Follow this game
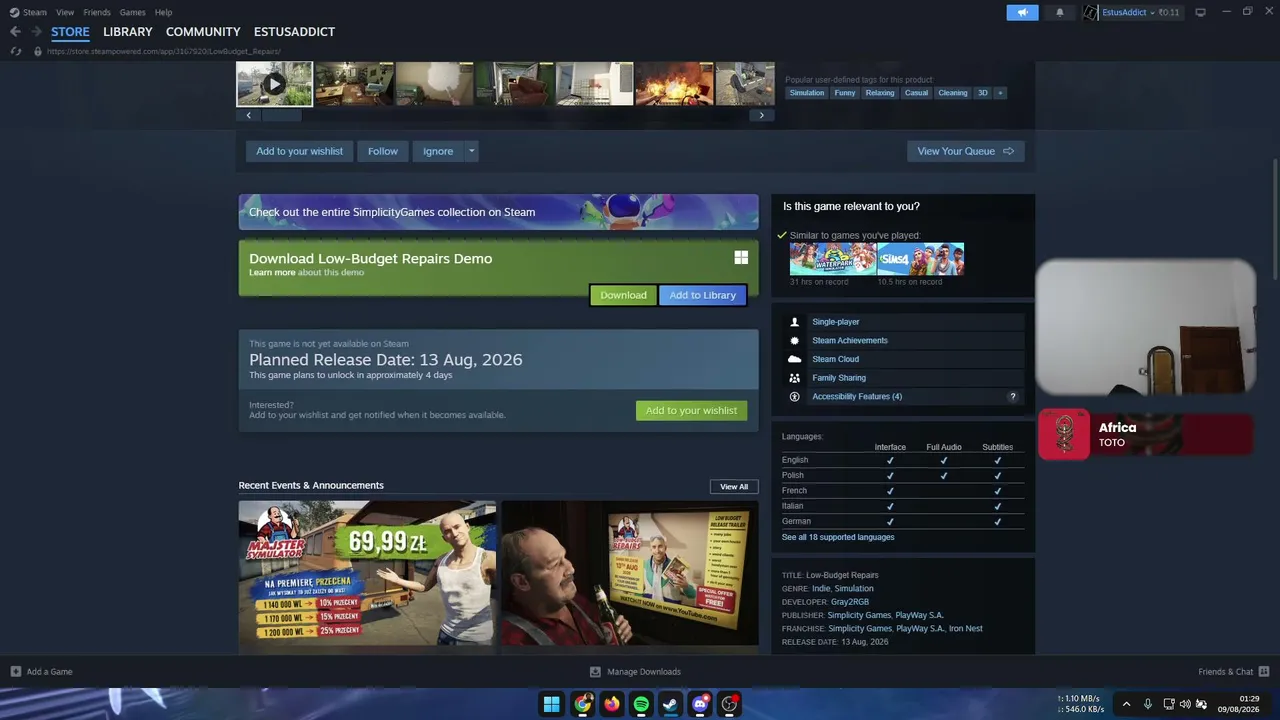The width and height of the screenshot is (1280, 720). [x=383, y=151]
